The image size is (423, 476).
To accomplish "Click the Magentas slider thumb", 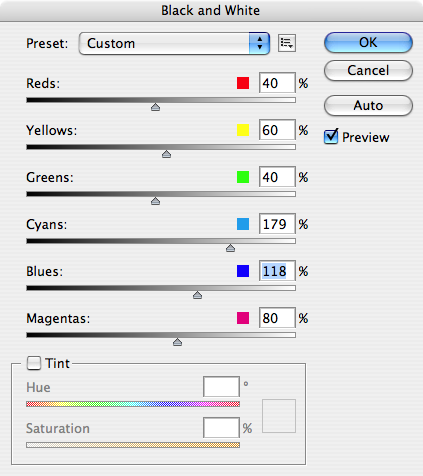I will click(x=177, y=342).
